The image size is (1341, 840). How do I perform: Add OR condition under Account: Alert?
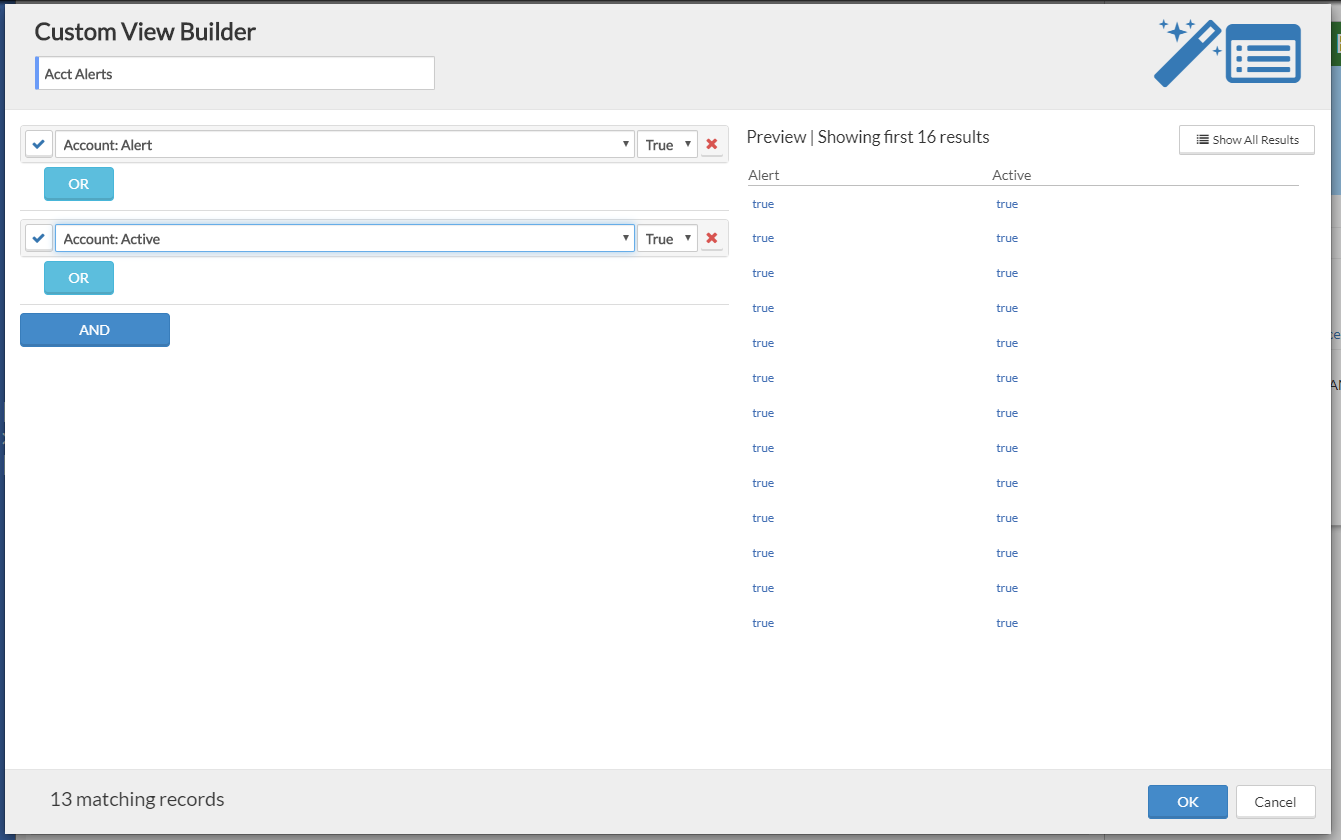tap(79, 184)
